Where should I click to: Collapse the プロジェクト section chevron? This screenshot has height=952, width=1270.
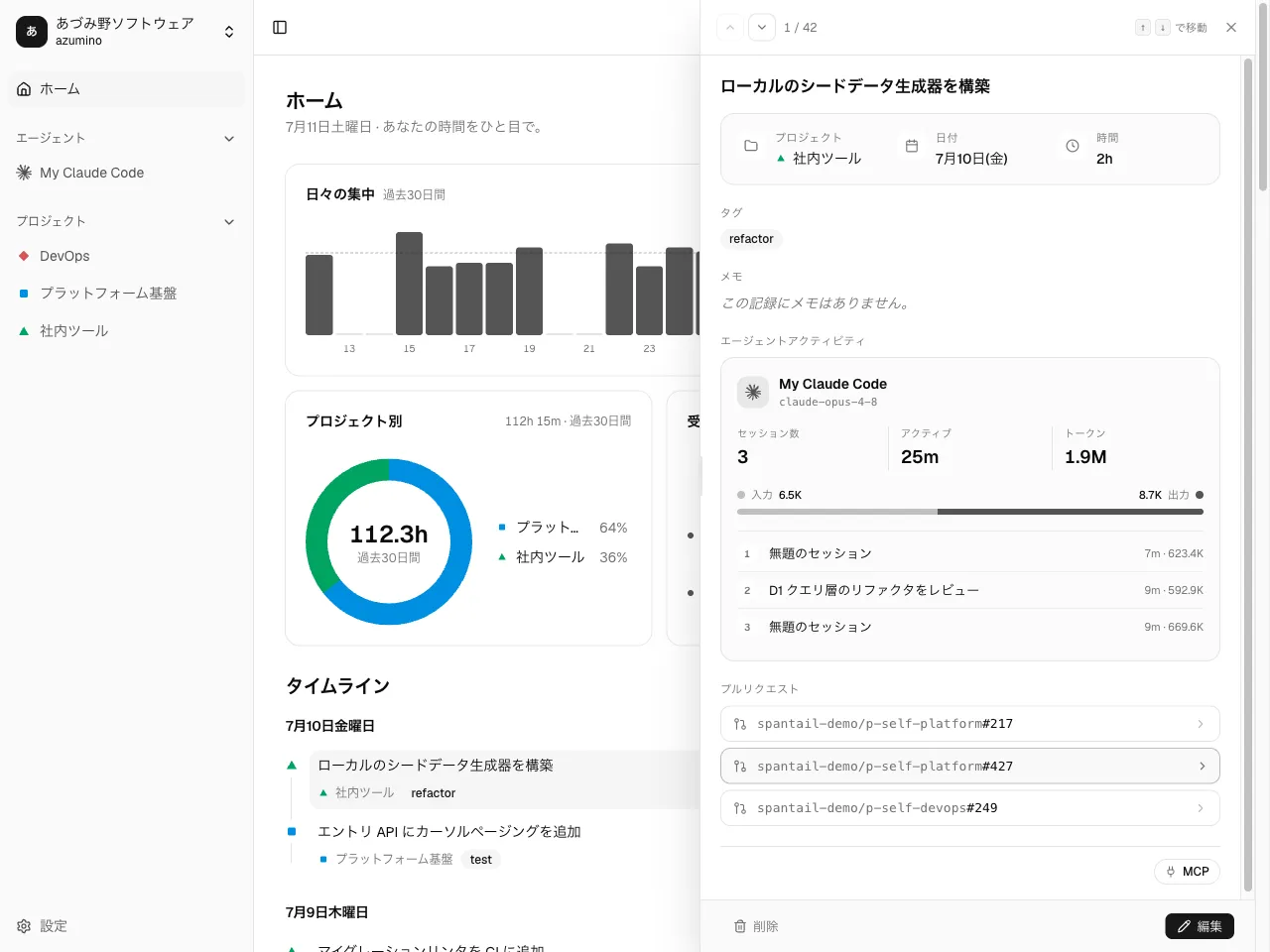[229, 222]
